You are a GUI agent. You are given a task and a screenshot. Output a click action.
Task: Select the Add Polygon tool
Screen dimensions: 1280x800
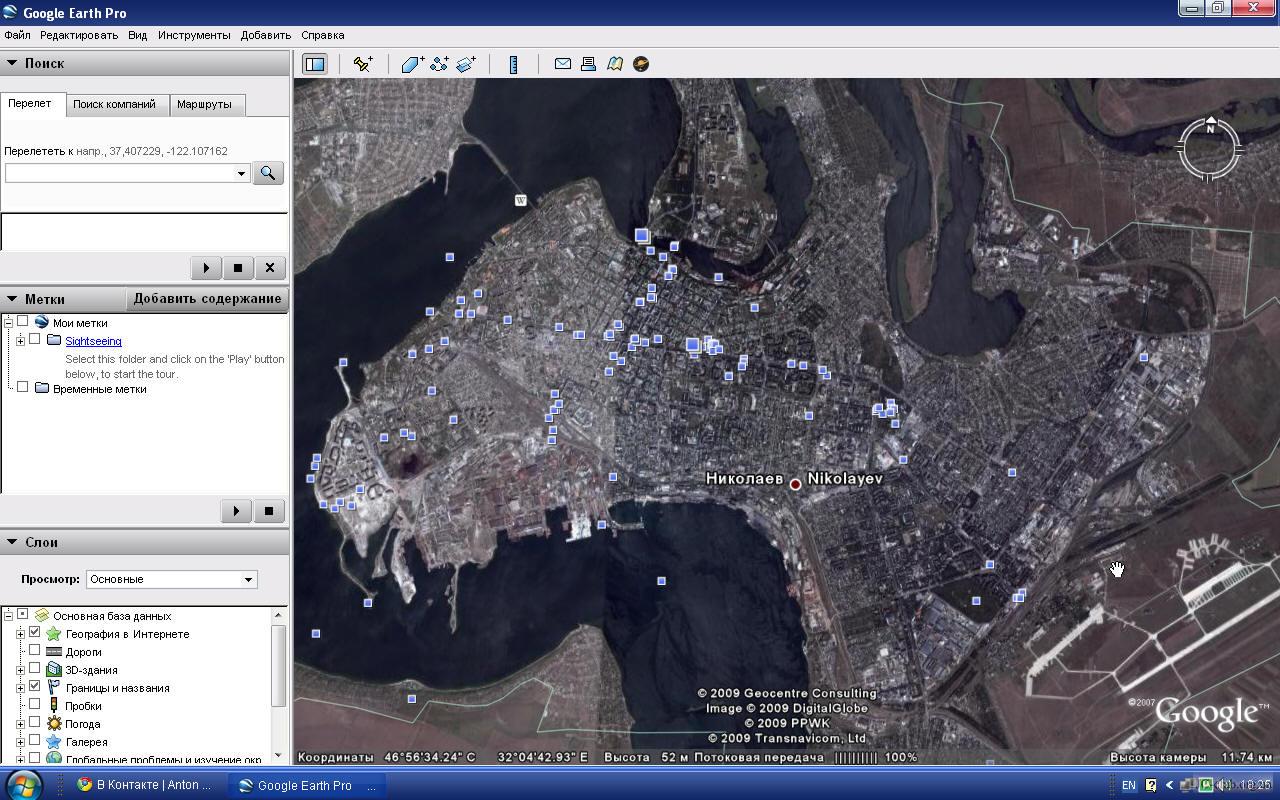click(x=413, y=64)
